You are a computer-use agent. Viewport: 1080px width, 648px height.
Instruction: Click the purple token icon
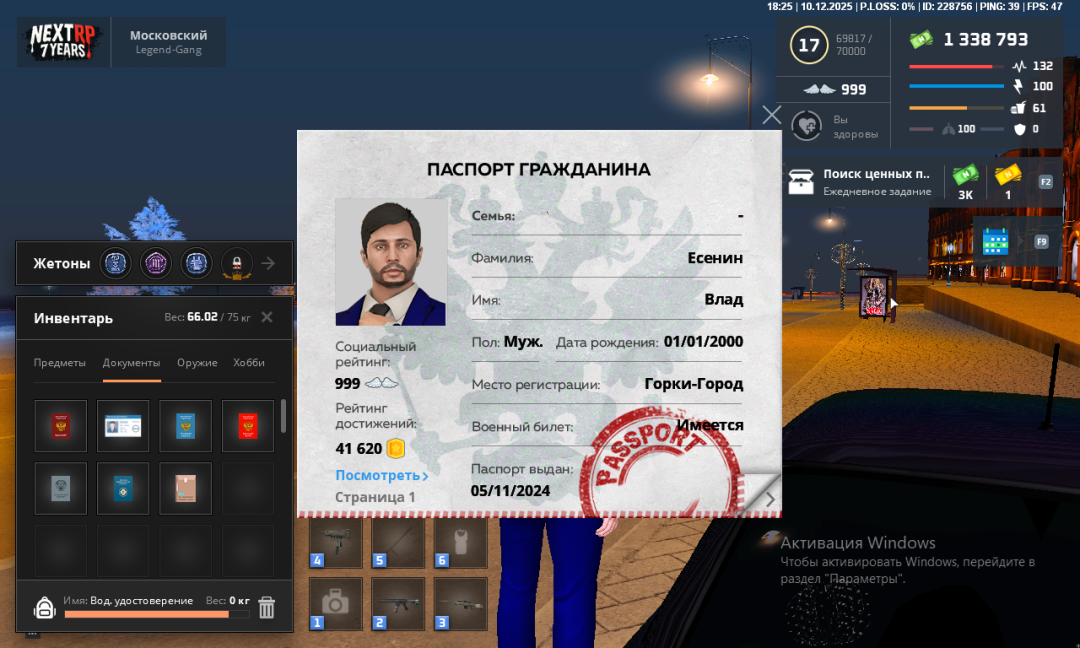pyautogui.click(x=157, y=263)
